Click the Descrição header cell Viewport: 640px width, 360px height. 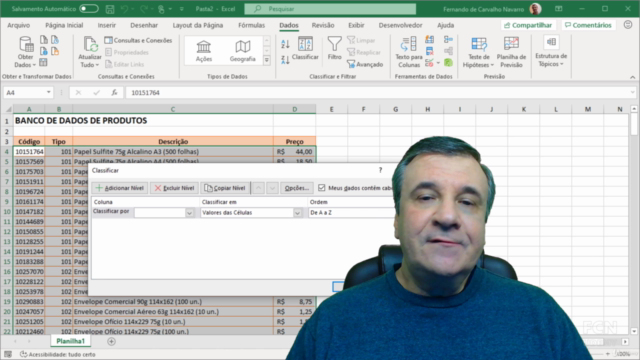[173, 141]
